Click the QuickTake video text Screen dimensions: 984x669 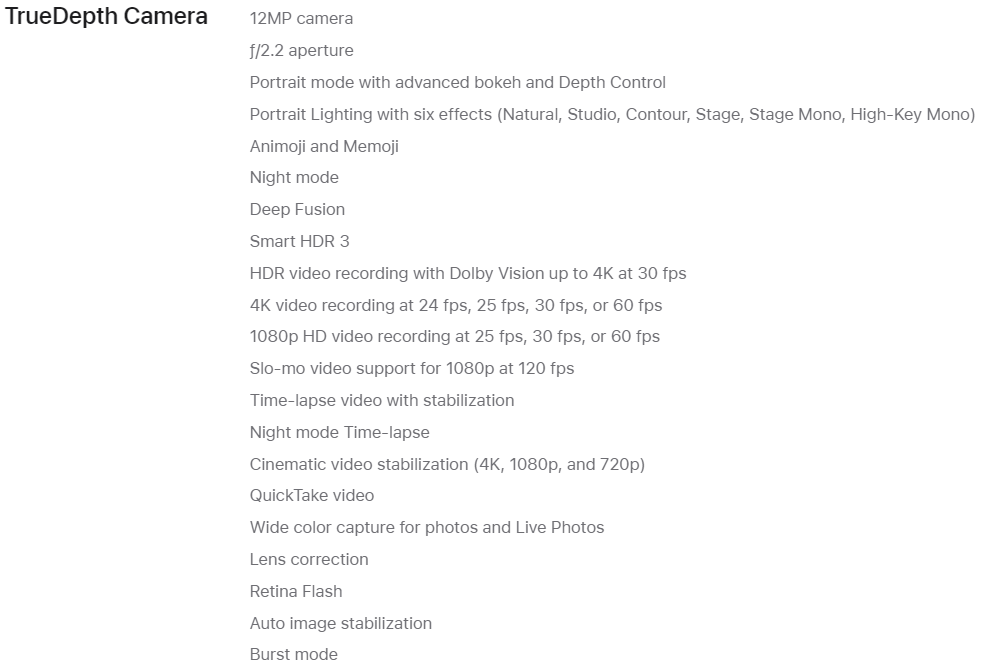point(312,496)
